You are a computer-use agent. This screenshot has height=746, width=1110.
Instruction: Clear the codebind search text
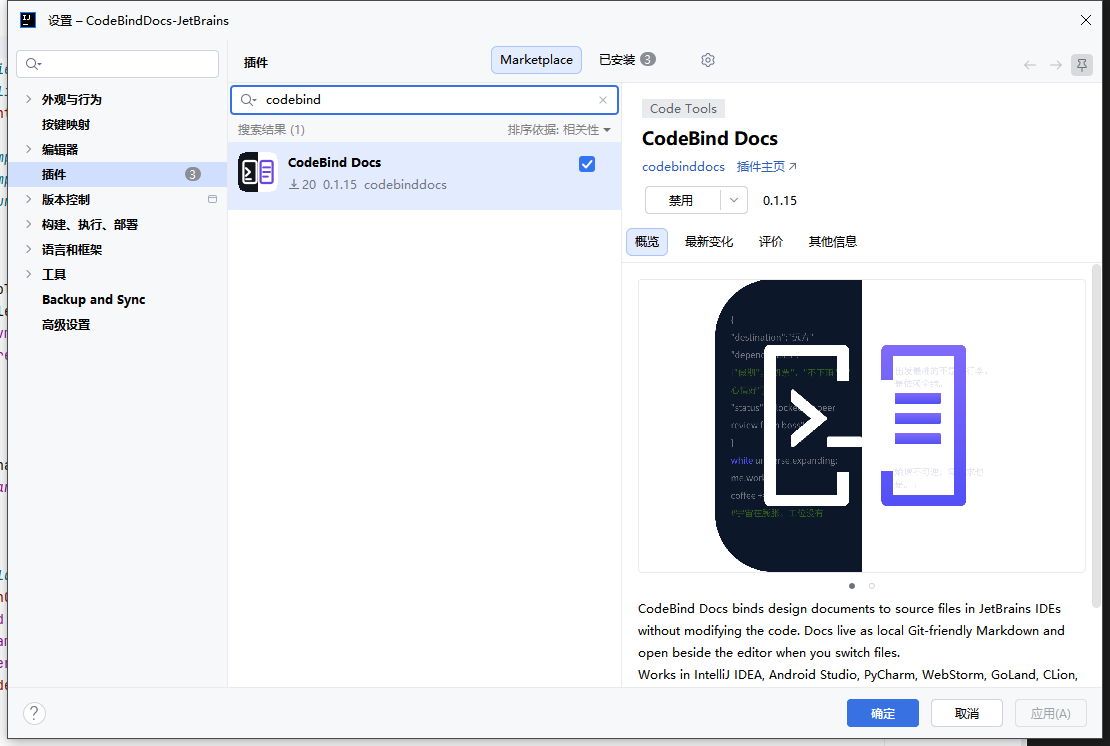pos(602,100)
